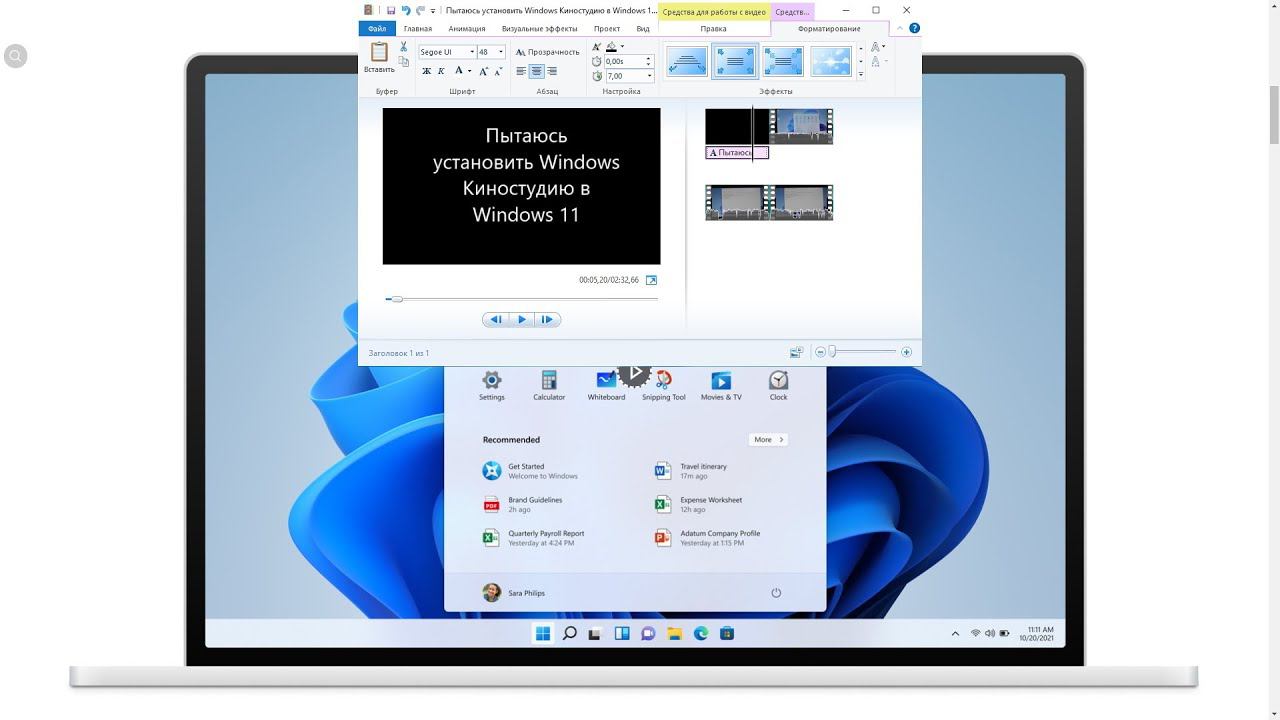This screenshot has width=1280, height=720.
Task: Increase font size with grow font icon
Action: point(484,71)
